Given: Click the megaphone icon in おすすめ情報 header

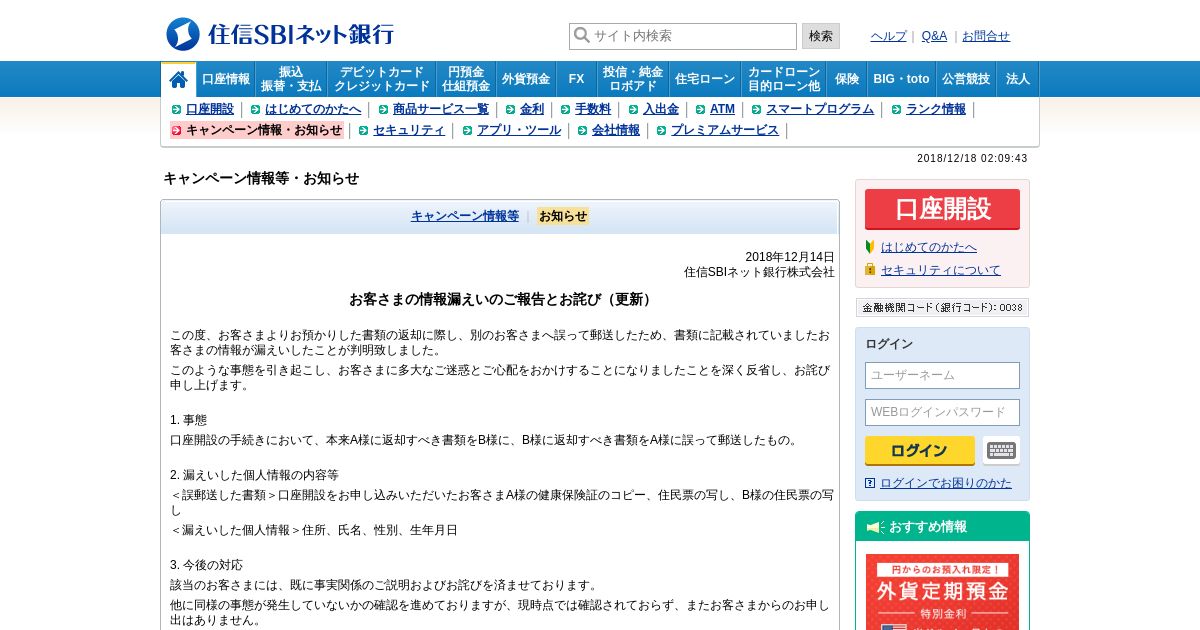Looking at the screenshot, I should coord(875,527).
